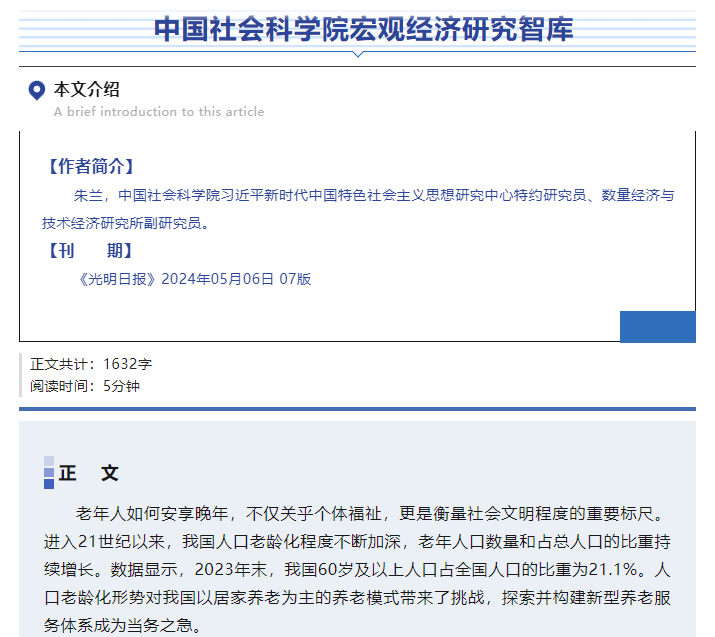
Task: Click the 【刊 期】 heading
Action: [x=90, y=251]
